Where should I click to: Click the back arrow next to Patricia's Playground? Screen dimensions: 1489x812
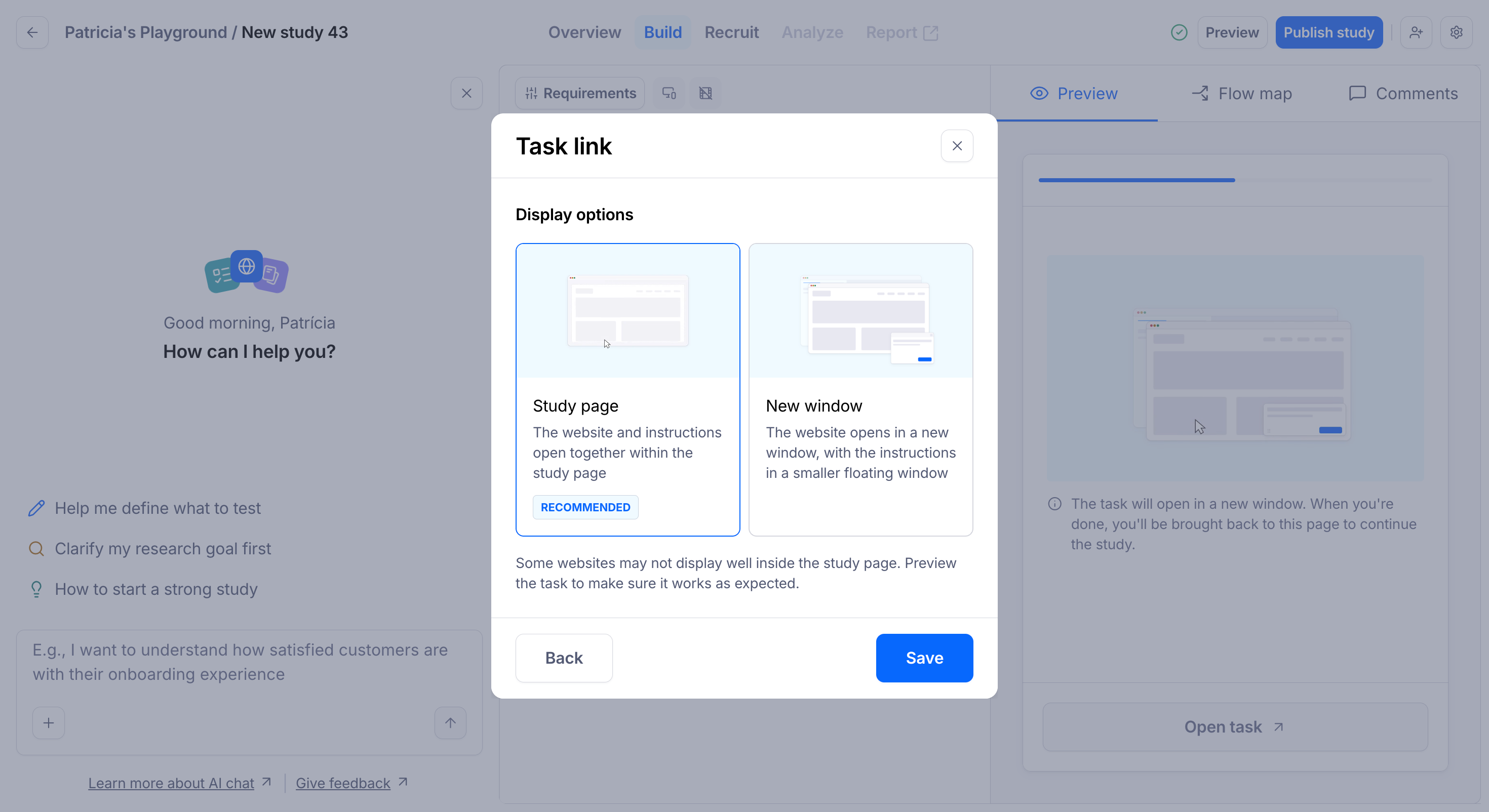point(32,32)
